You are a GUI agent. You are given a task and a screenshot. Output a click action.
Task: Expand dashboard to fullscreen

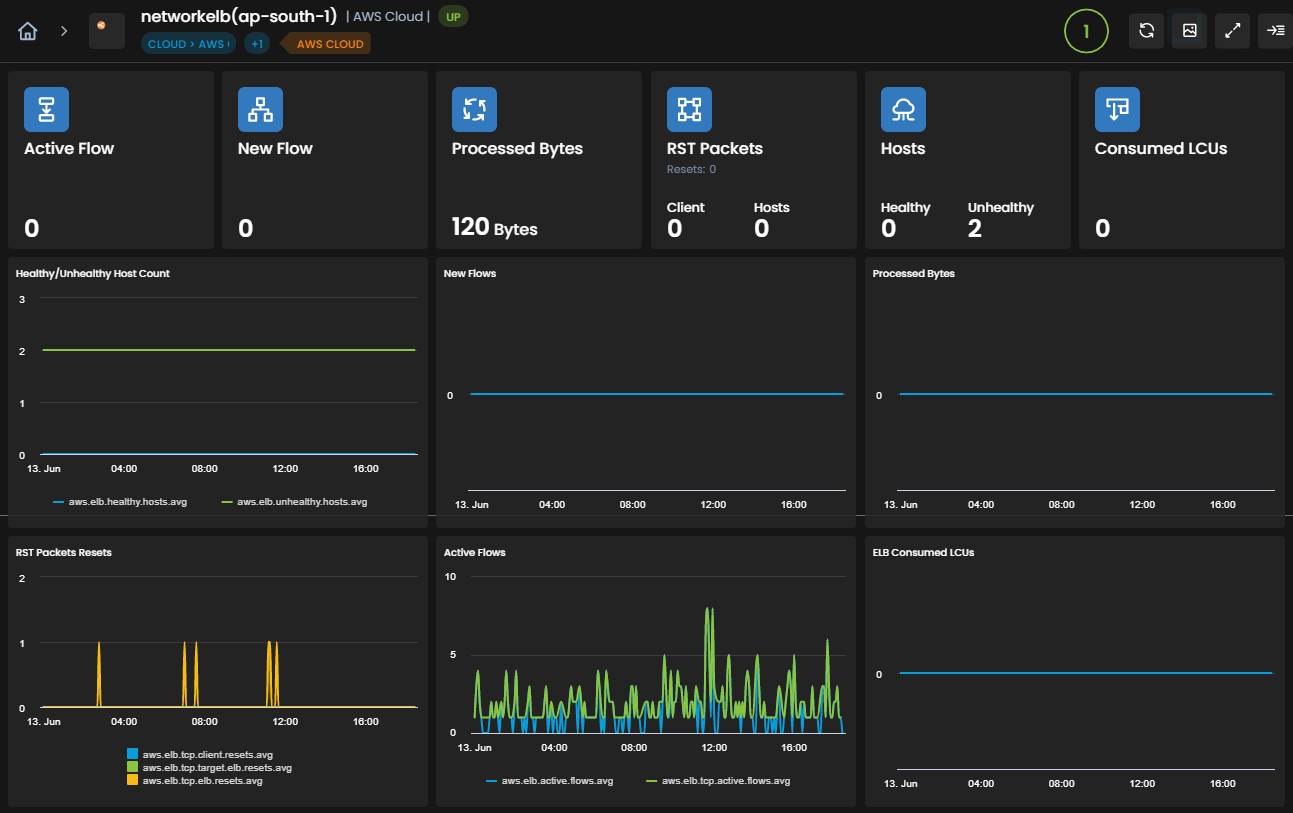click(1233, 31)
